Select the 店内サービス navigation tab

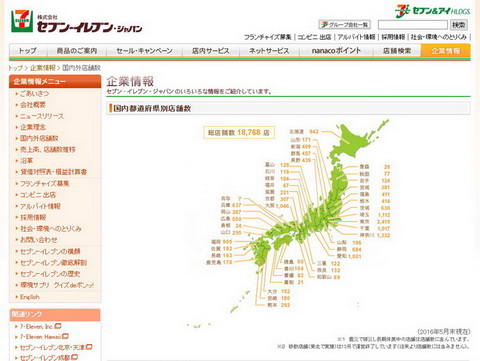211,51
